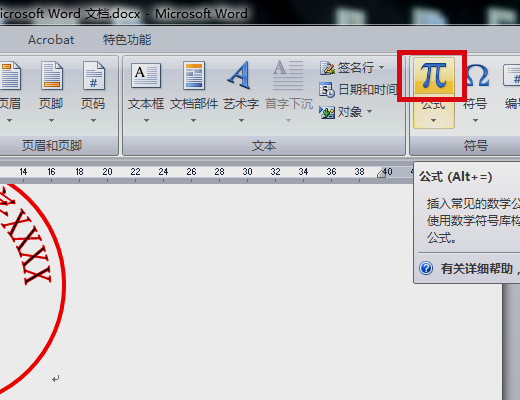Click the Header (页眉) icon
The image size is (520, 400).
click(10, 76)
